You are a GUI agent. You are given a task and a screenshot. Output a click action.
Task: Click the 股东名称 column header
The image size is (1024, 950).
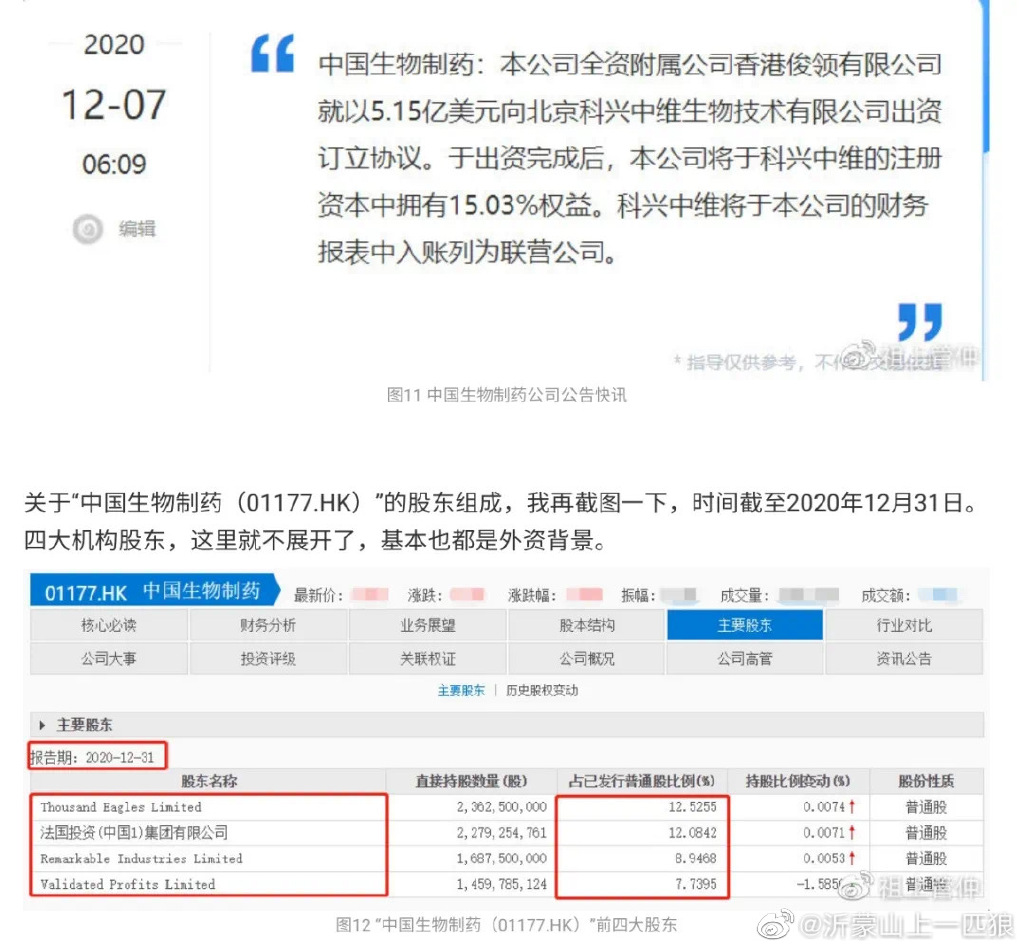tap(209, 781)
